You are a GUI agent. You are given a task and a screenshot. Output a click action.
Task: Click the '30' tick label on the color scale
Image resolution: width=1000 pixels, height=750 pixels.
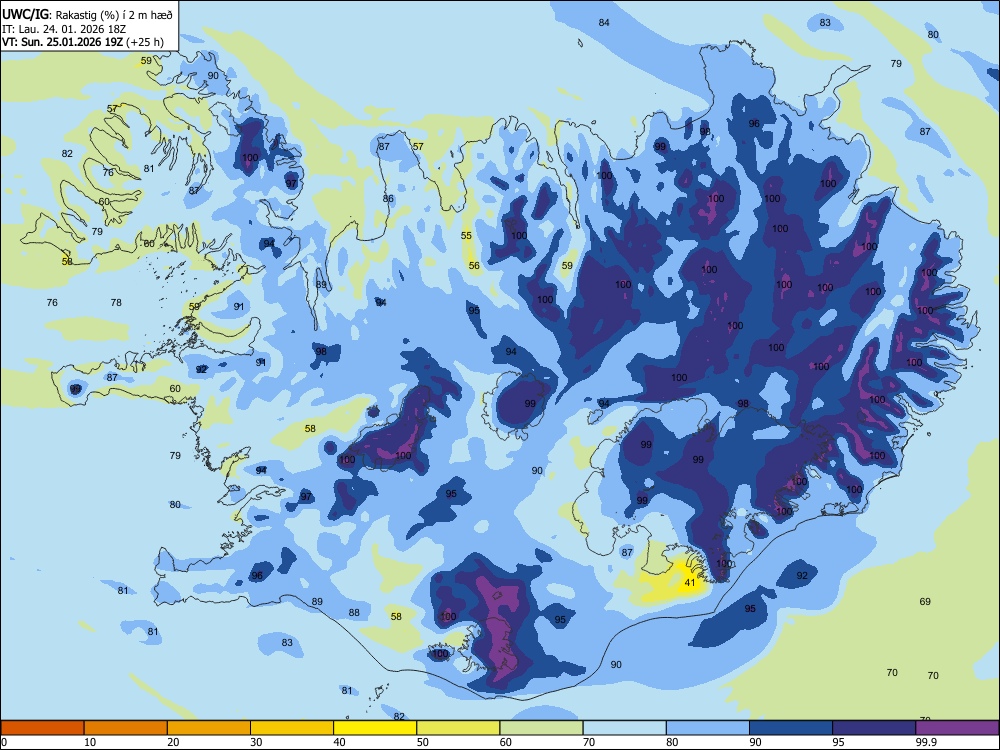pos(256,742)
